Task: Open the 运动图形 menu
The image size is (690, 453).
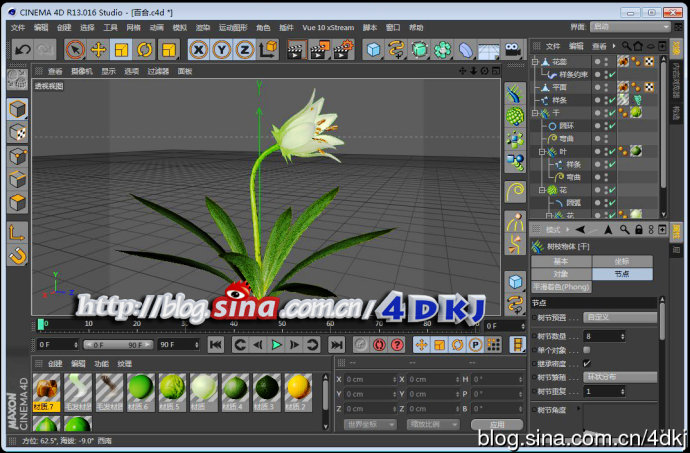Action: pyautogui.click(x=233, y=27)
